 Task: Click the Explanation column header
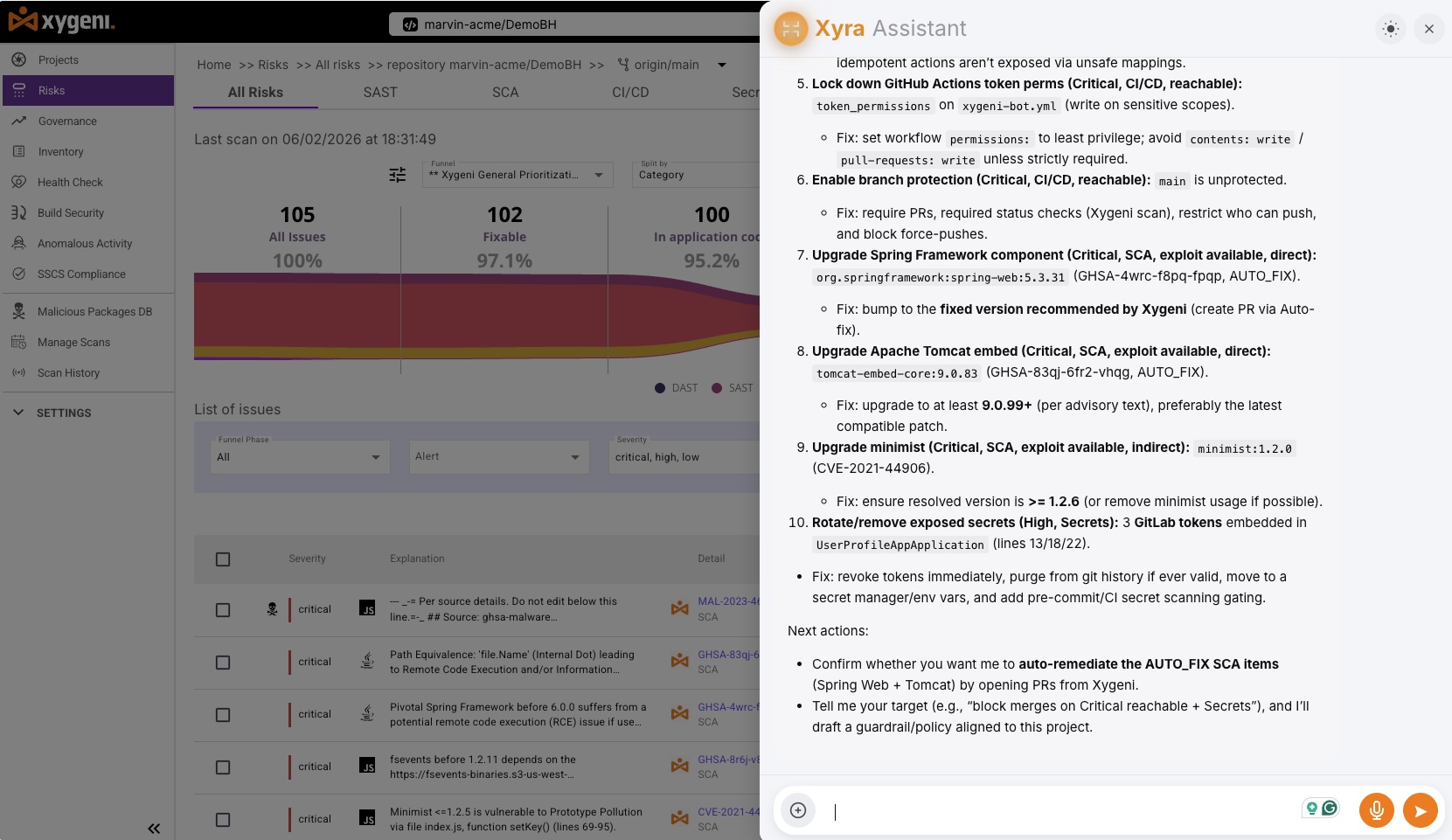tap(417, 559)
